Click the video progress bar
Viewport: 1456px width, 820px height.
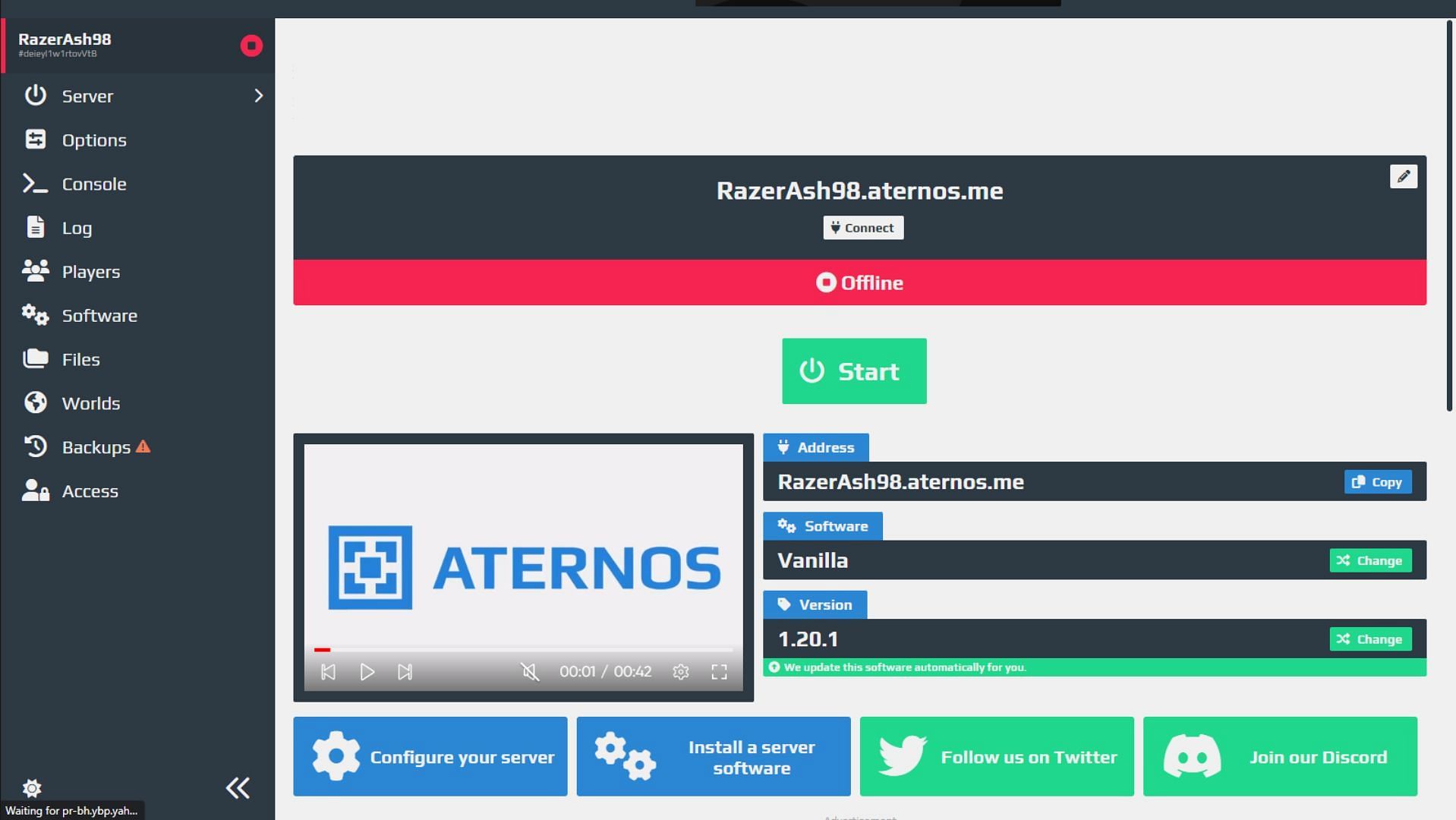[523, 650]
